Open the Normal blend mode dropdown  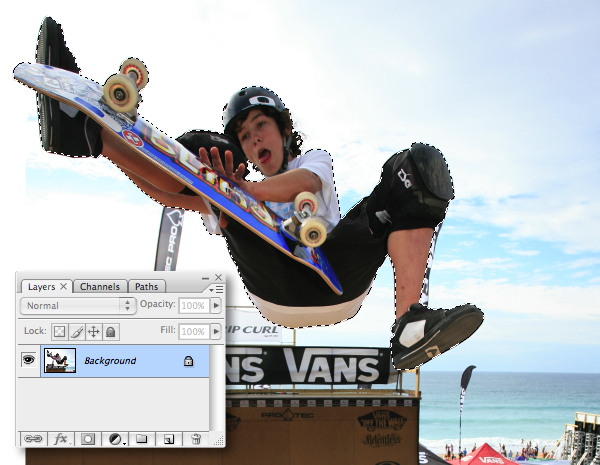click(x=78, y=306)
